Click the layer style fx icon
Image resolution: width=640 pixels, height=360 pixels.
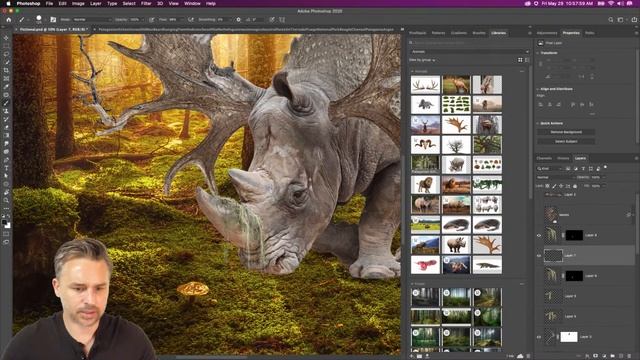pos(587,356)
